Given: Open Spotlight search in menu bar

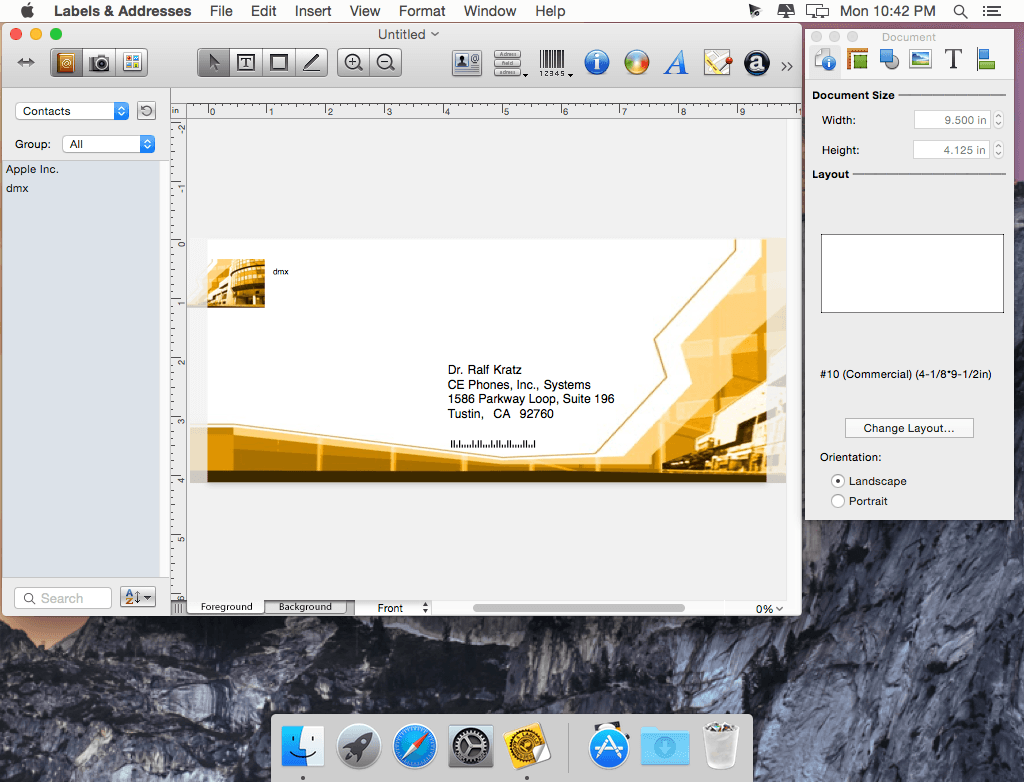Looking at the screenshot, I should (960, 11).
